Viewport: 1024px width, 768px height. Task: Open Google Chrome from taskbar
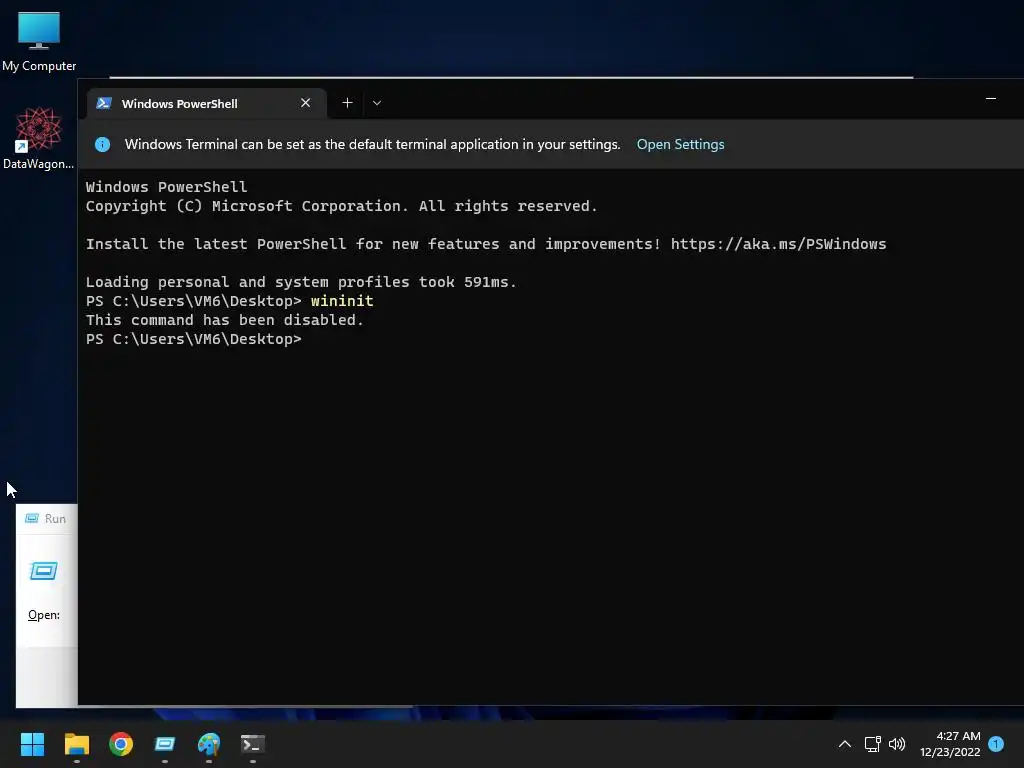pos(121,744)
